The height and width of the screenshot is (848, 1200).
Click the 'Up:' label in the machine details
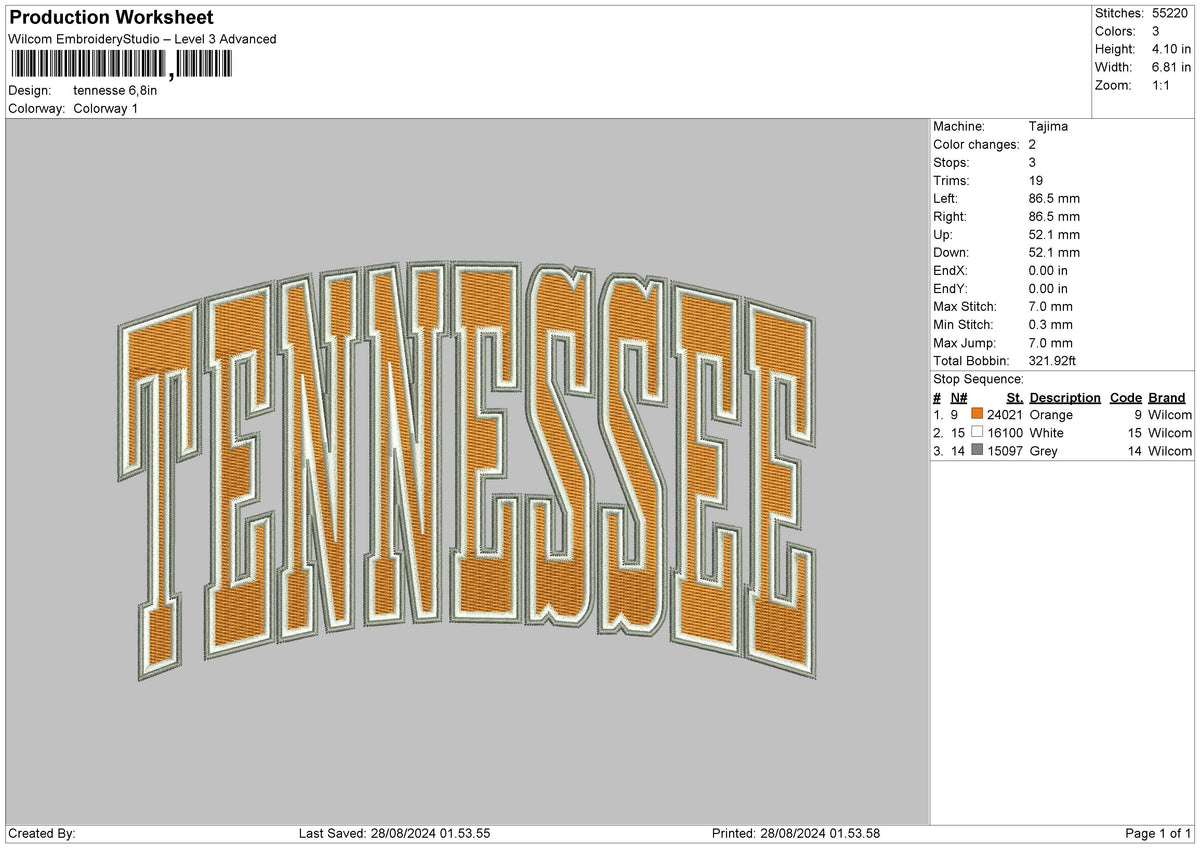pyautogui.click(x=943, y=234)
